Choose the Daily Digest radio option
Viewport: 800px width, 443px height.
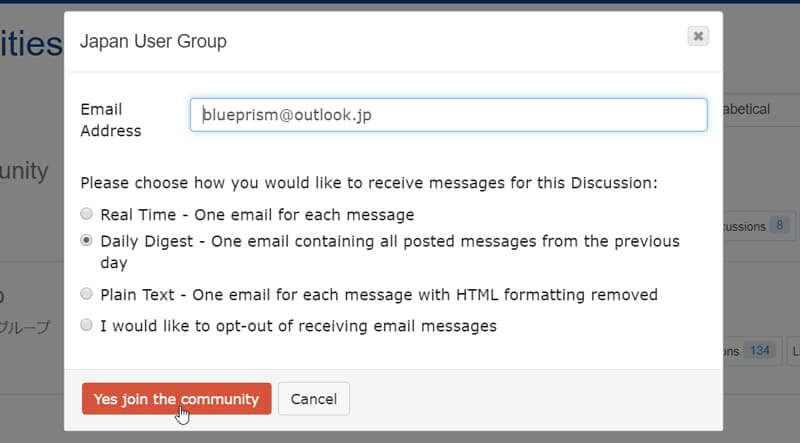(87, 240)
